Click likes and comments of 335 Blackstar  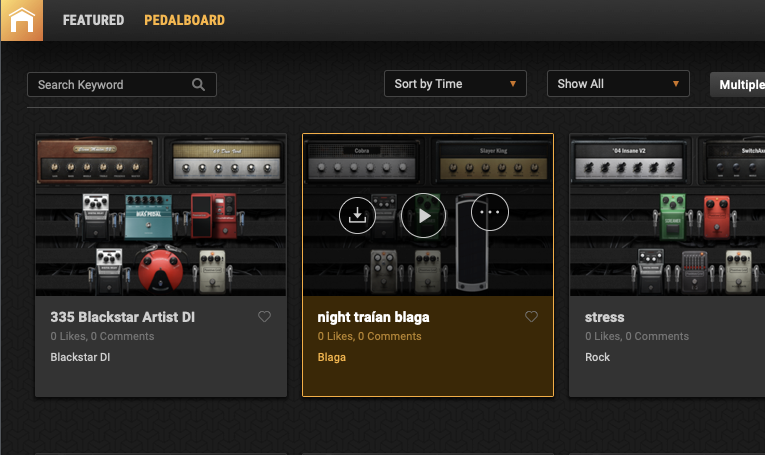(x=102, y=336)
